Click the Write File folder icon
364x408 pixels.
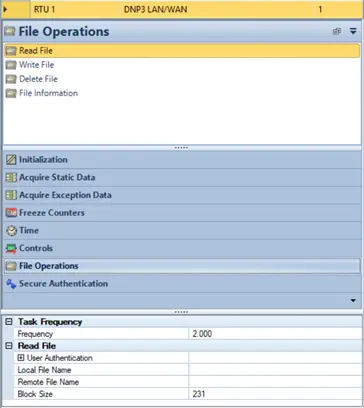tap(11, 65)
